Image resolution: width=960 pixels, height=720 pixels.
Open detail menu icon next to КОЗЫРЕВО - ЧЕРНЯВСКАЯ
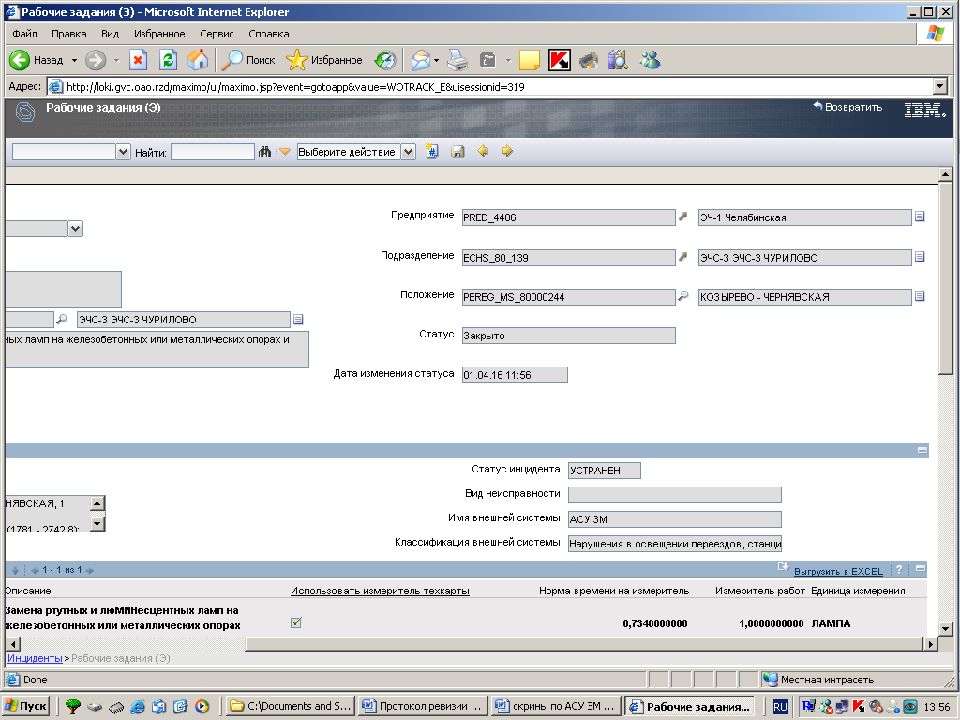click(919, 296)
